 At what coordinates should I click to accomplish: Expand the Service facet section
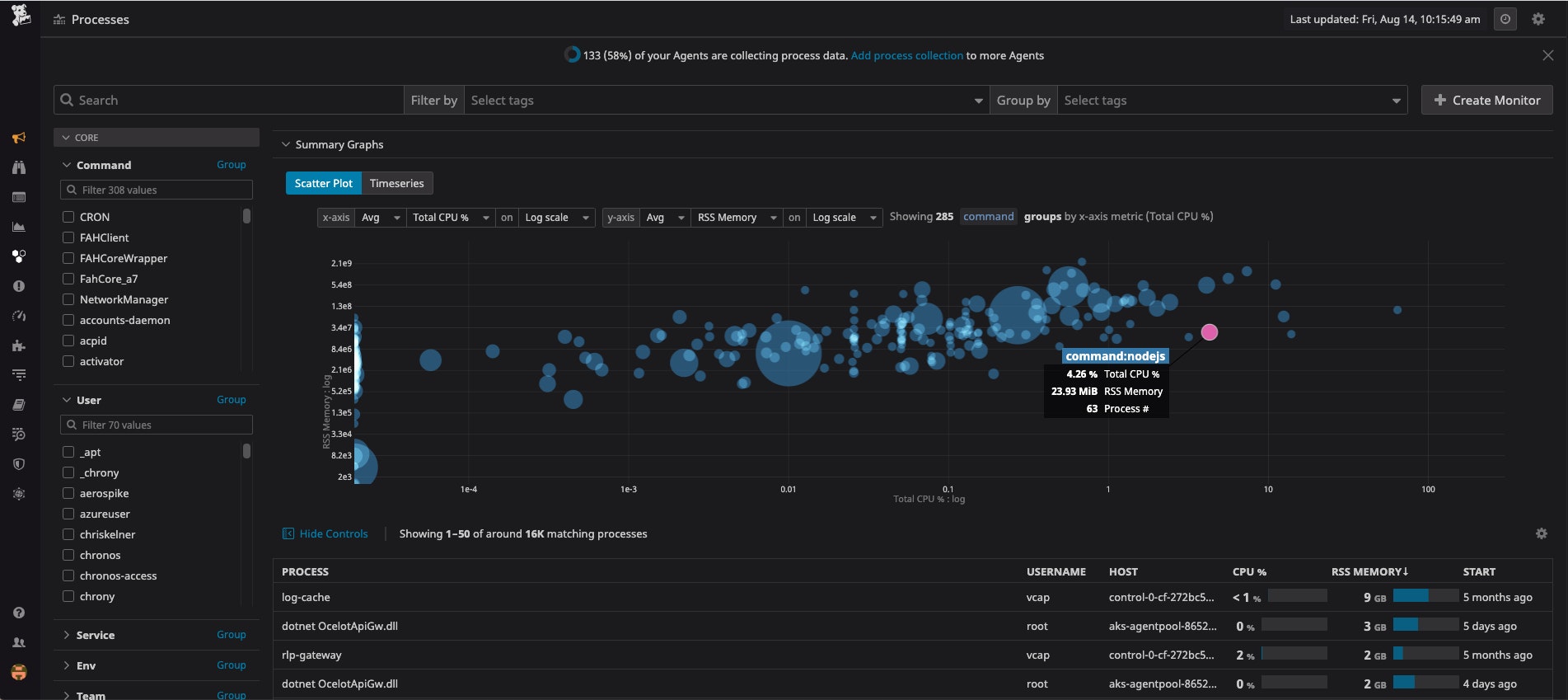[95, 635]
